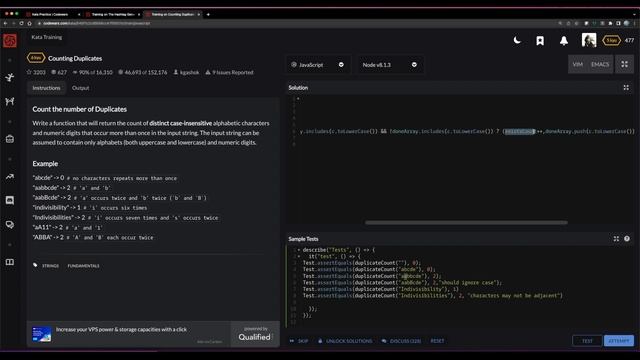
Task: Open the Codewars logo home icon
Action: (x=10, y=41)
